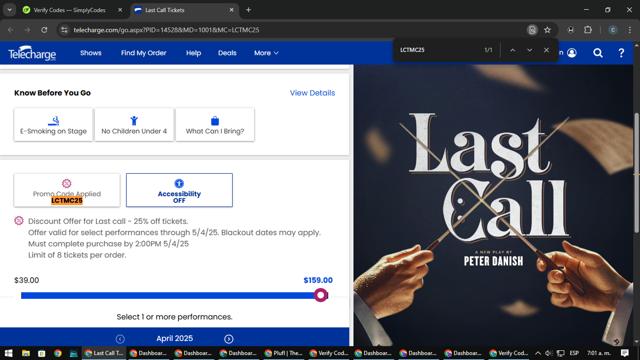The height and width of the screenshot is (360, 640).
Task: Click the browser forward arrow
Action: [x=27, y=30]
